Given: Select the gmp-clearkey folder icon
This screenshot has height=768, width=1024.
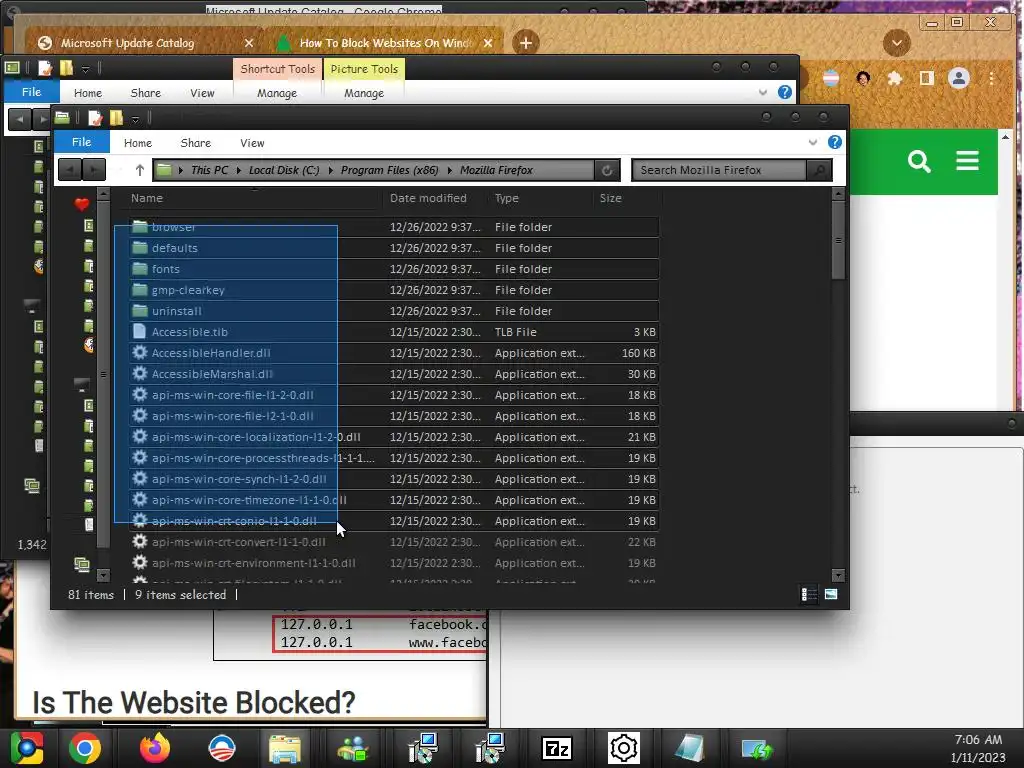Looking at the screenshot, I should pyautogui.click(x=140, y=290).
